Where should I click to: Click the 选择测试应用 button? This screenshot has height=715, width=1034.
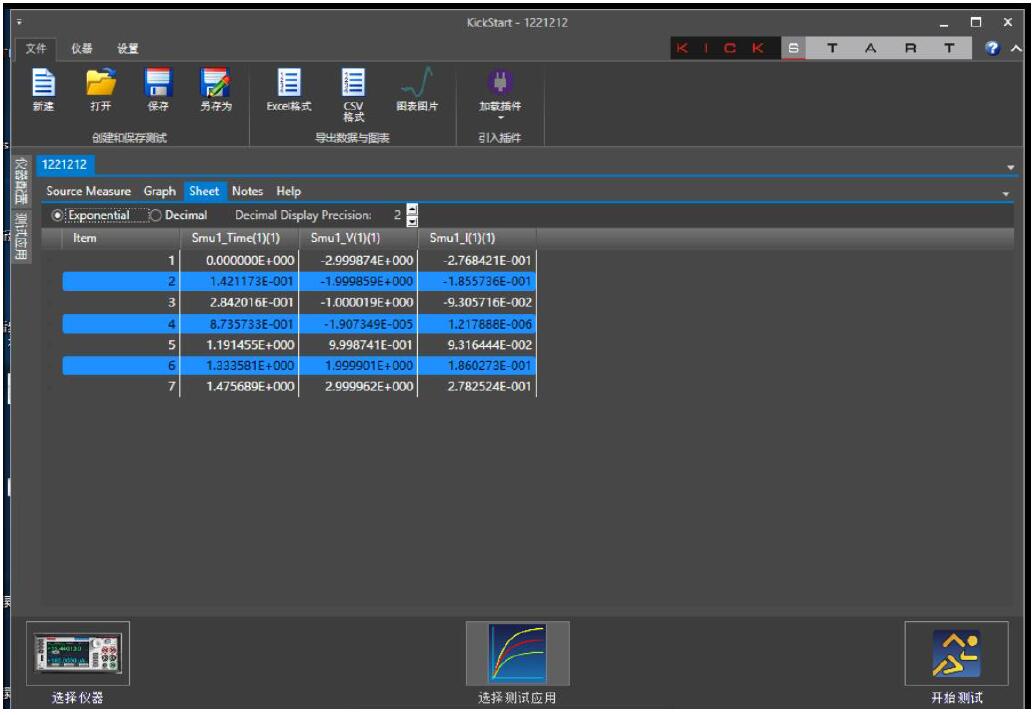(517, 654)
